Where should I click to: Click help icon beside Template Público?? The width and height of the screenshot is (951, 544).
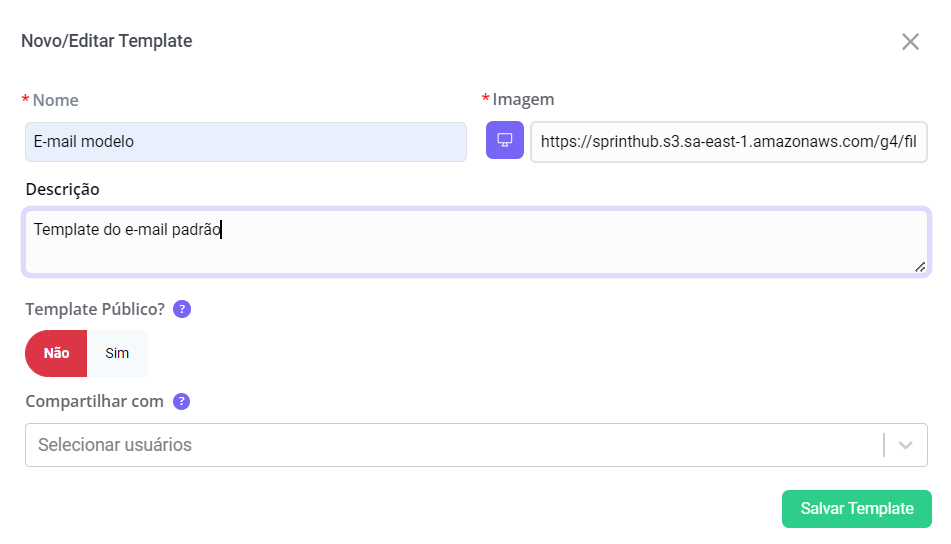point(182,309)
